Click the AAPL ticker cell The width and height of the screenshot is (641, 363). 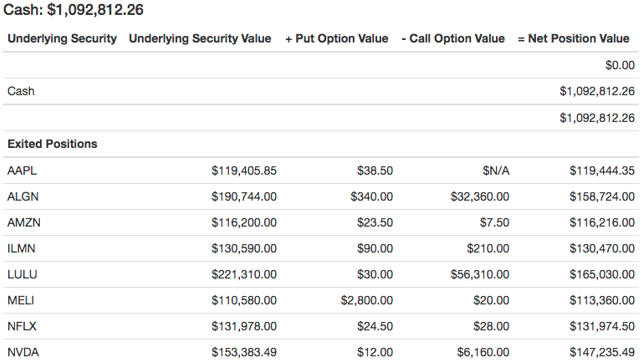[x=22, y=170]
